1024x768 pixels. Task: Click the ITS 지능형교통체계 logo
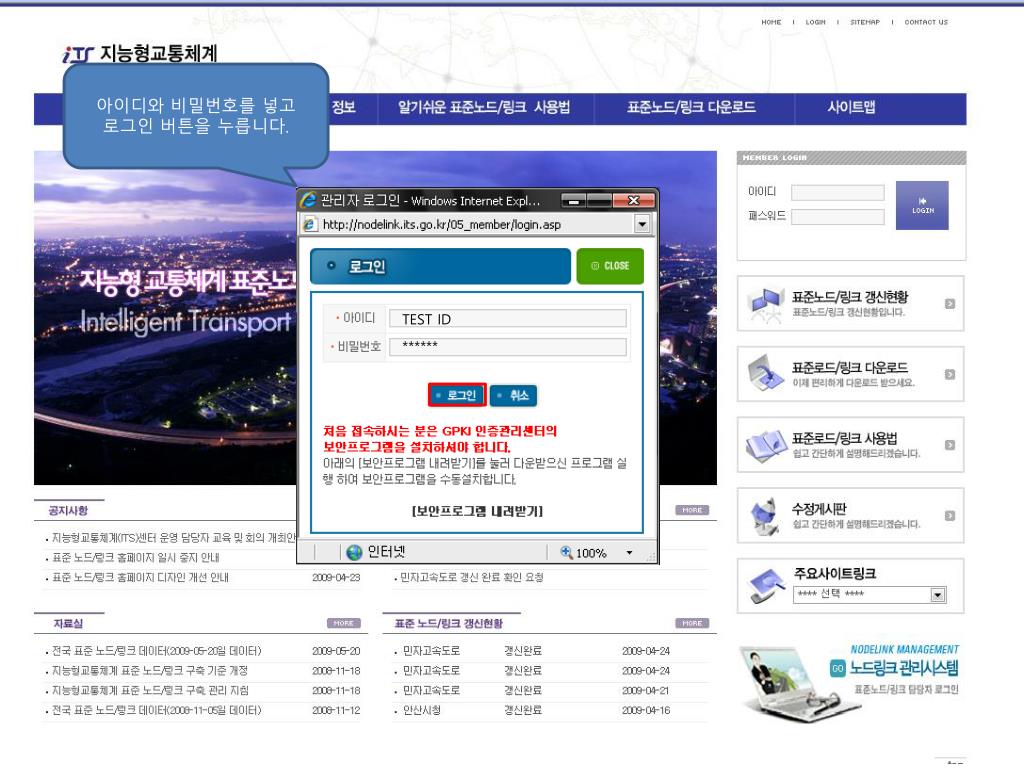139,52
